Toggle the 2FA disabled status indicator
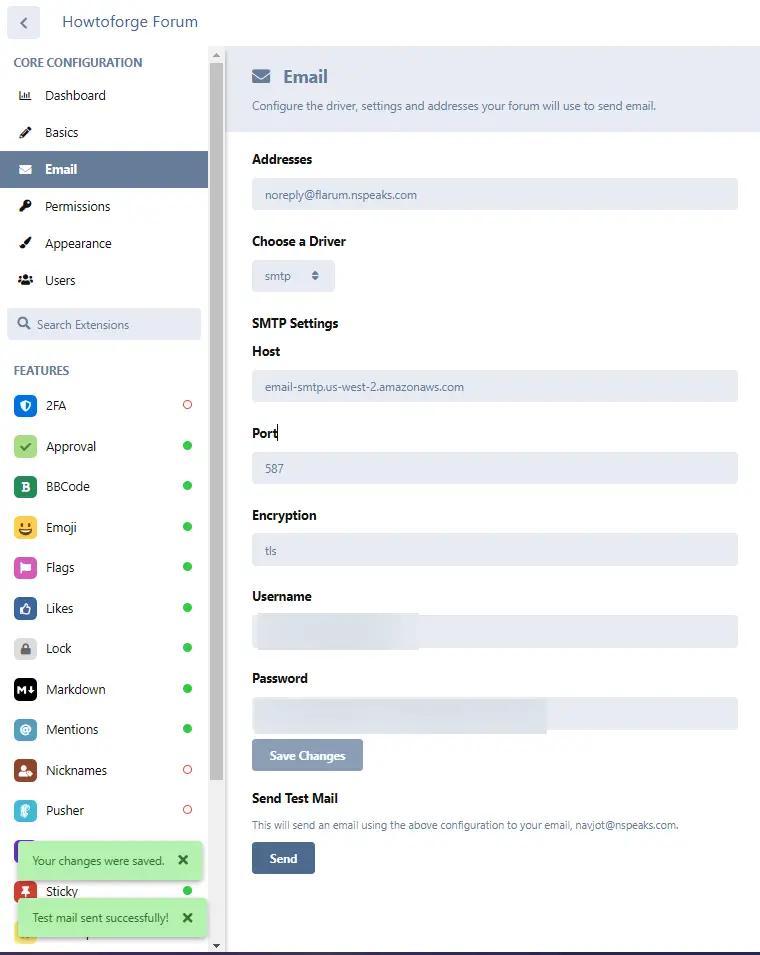The image size is (760, 955). (x=188, y=404)
